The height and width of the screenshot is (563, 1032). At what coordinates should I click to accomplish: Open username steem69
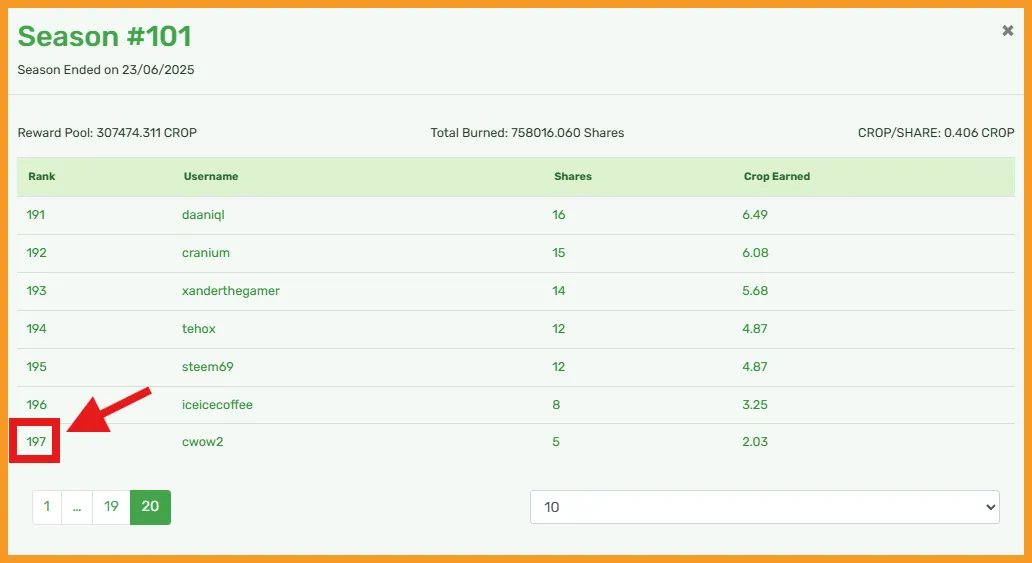pyautogui.click(x=207, y=367)
